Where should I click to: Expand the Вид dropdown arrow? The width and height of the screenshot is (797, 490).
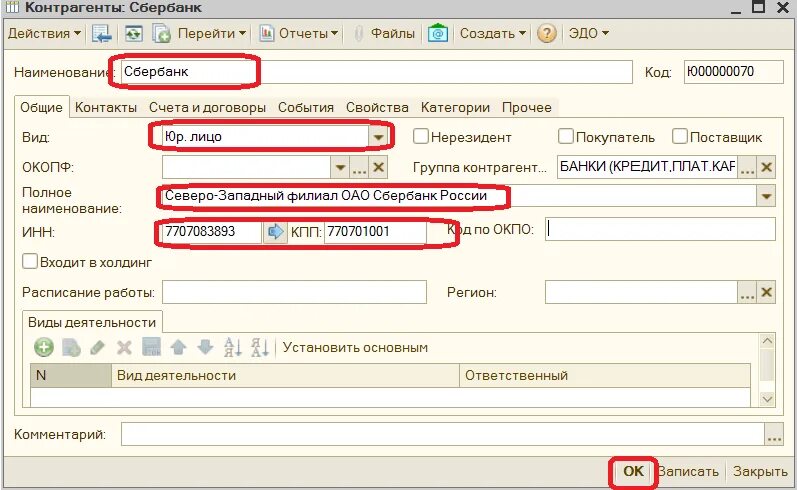coord(378,137)
